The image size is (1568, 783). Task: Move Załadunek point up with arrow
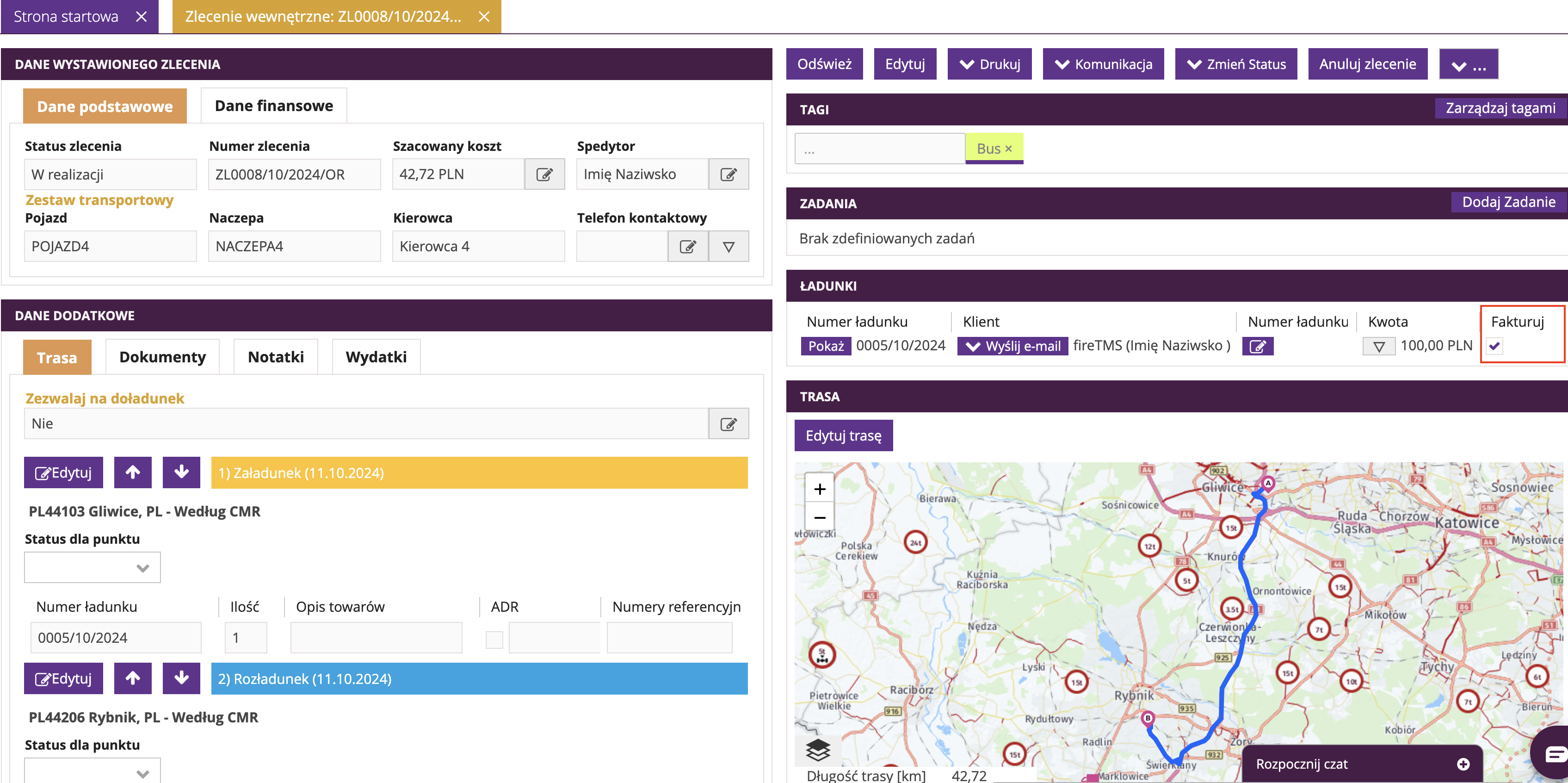pyautogui.click(x=133, y=472)
